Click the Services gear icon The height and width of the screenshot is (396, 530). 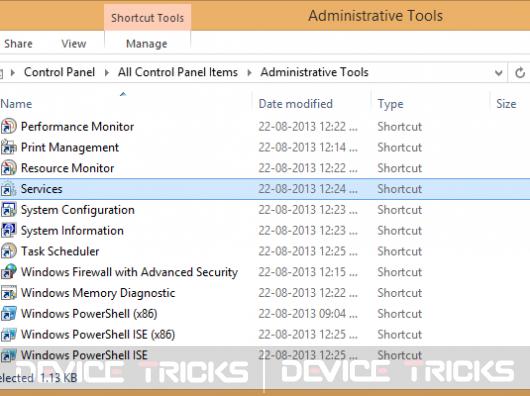point(8,189)
